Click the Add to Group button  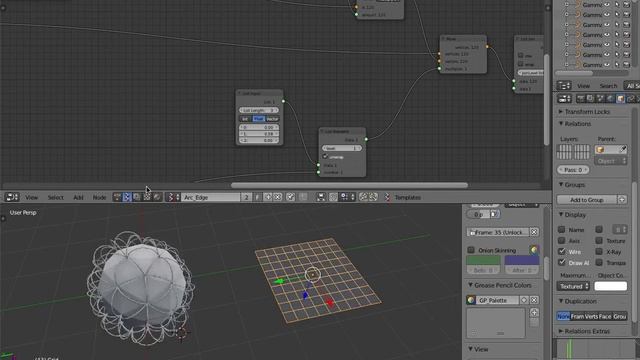point(587,200)
